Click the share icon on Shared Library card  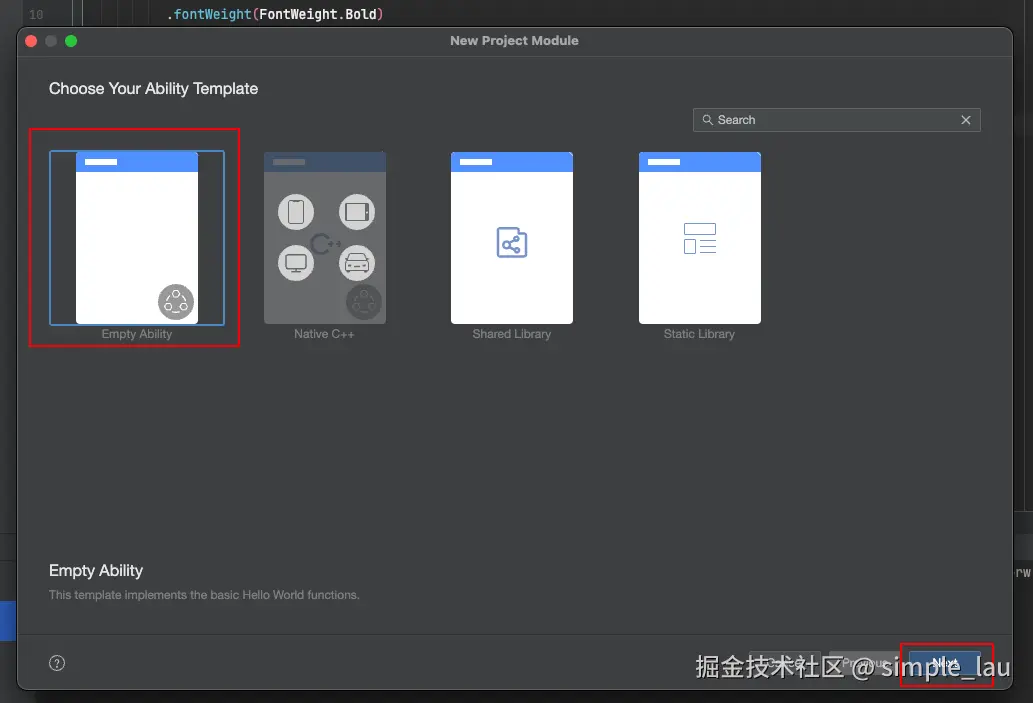512,242
